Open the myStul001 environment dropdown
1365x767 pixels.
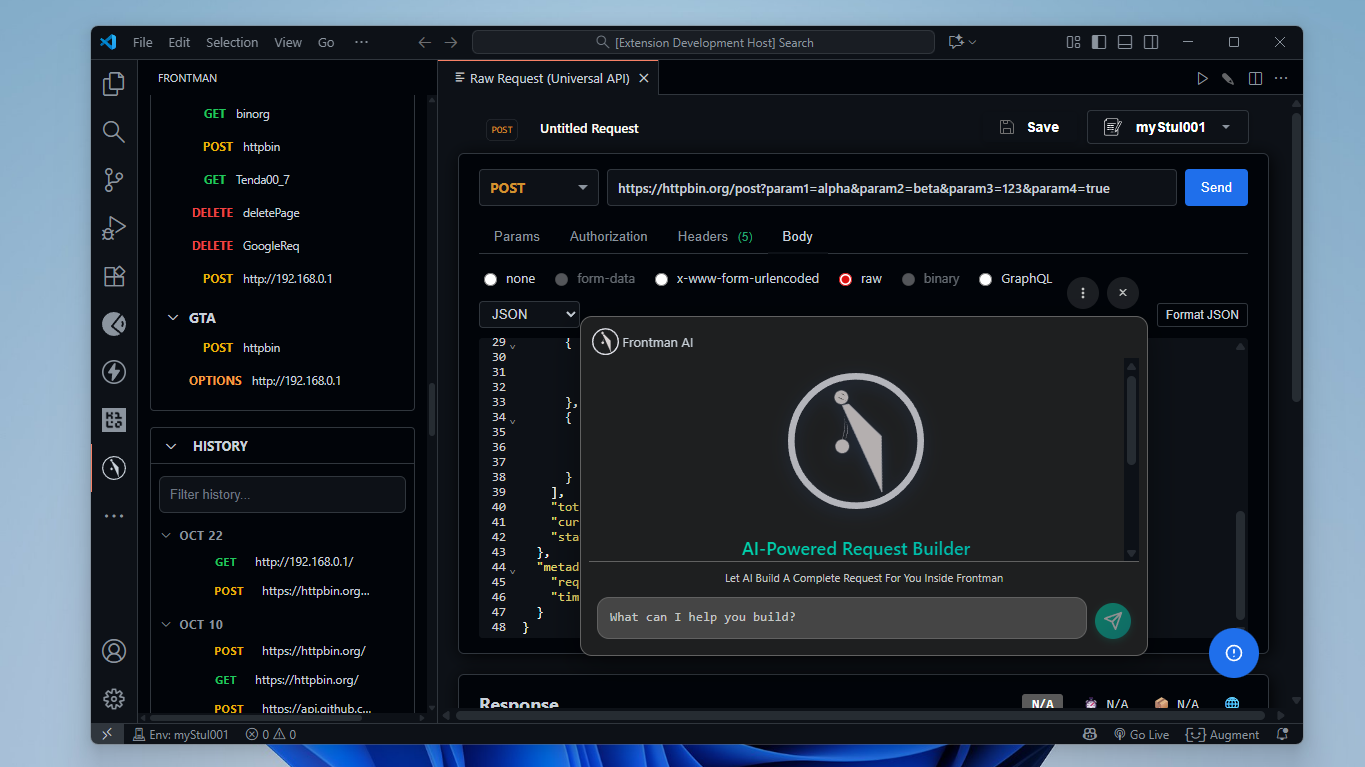click(1168, 127)
